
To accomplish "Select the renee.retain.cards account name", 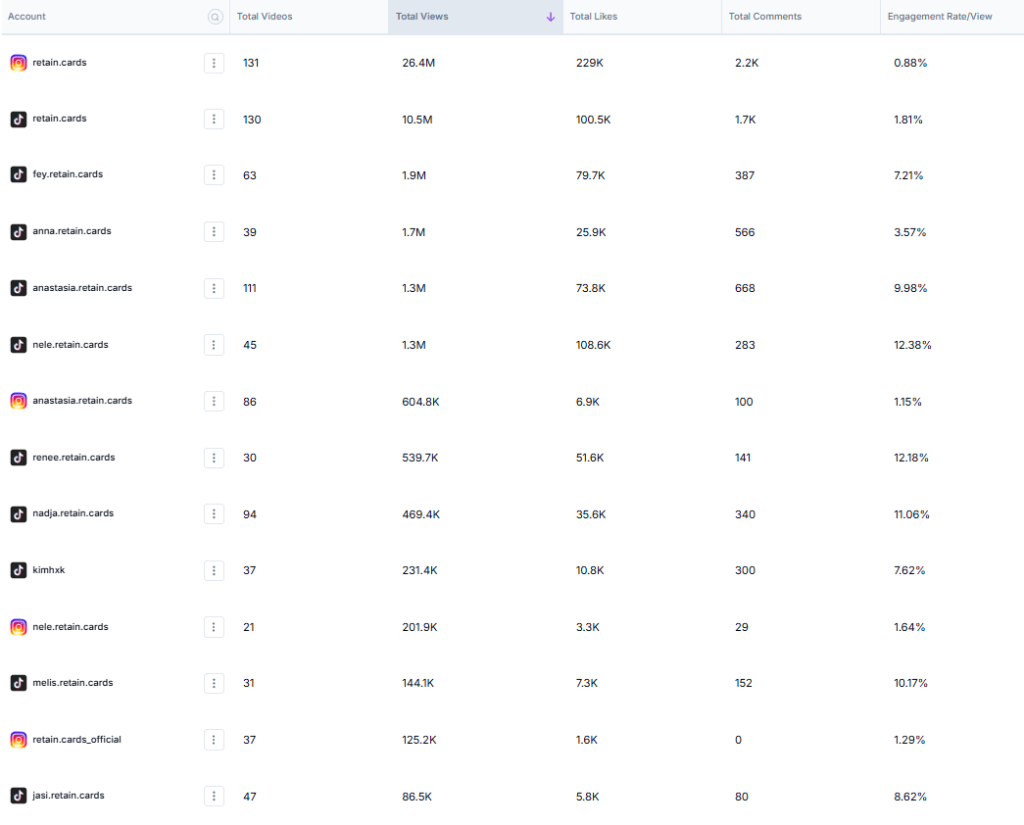I will (x=74, y=457).
